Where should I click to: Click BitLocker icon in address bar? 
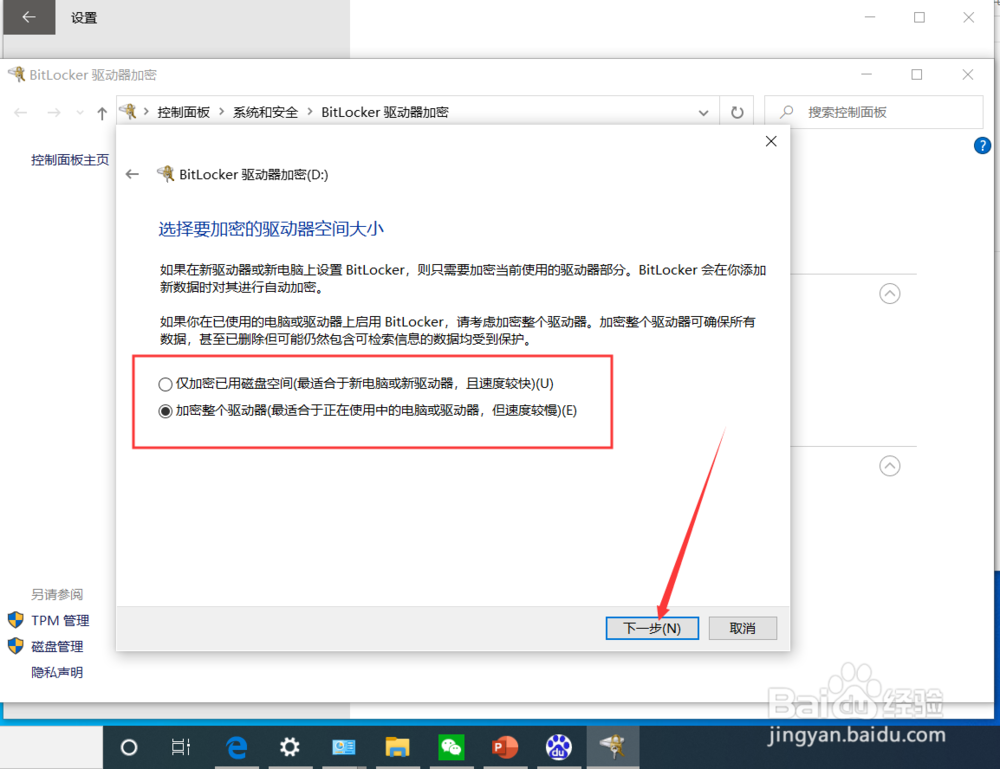(128, 112)
